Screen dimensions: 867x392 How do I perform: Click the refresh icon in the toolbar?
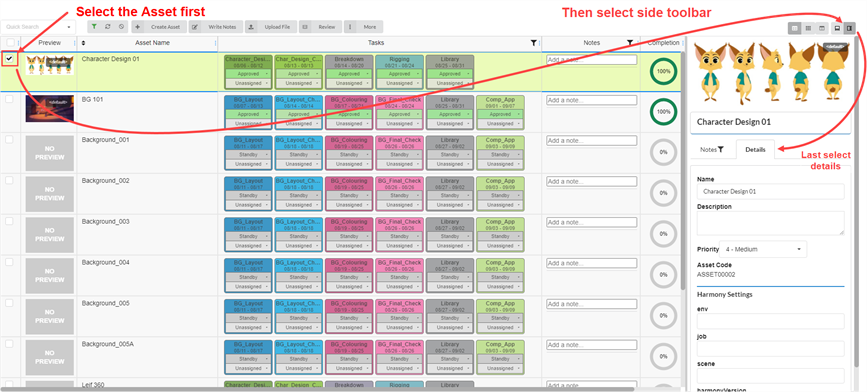[x=107, y=27]
